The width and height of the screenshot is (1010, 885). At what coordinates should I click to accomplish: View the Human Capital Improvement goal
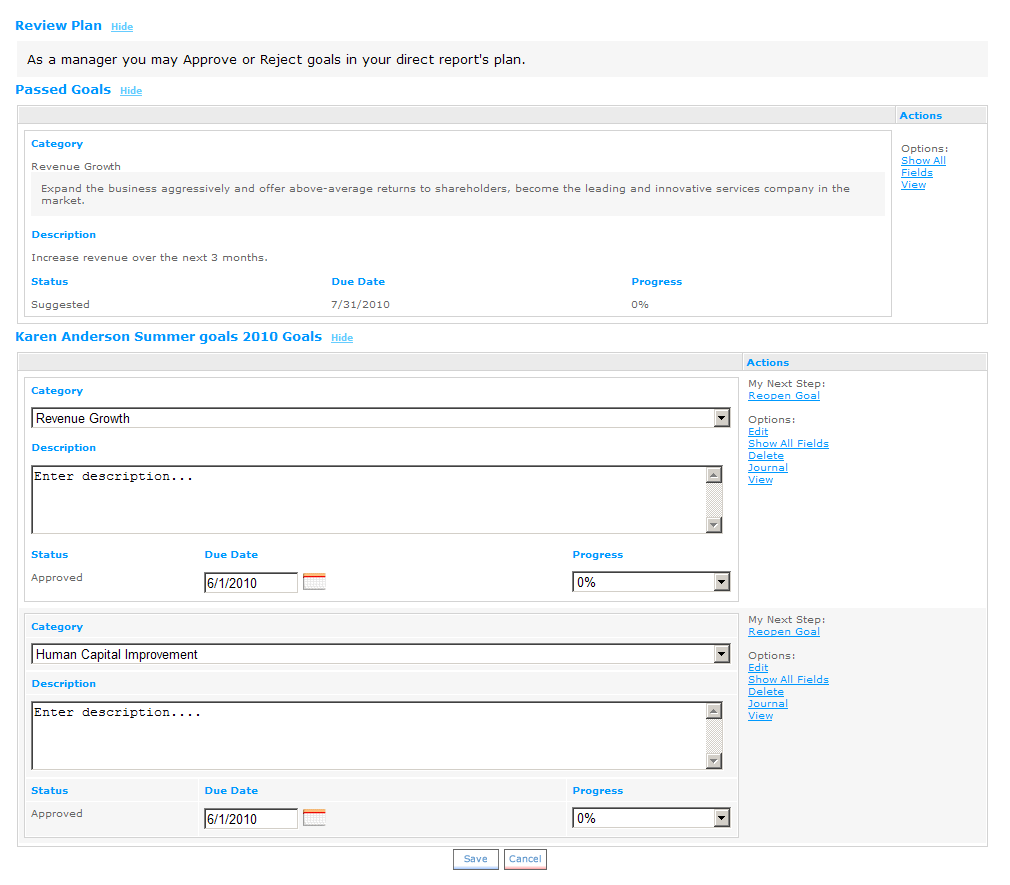pos(761,716)
